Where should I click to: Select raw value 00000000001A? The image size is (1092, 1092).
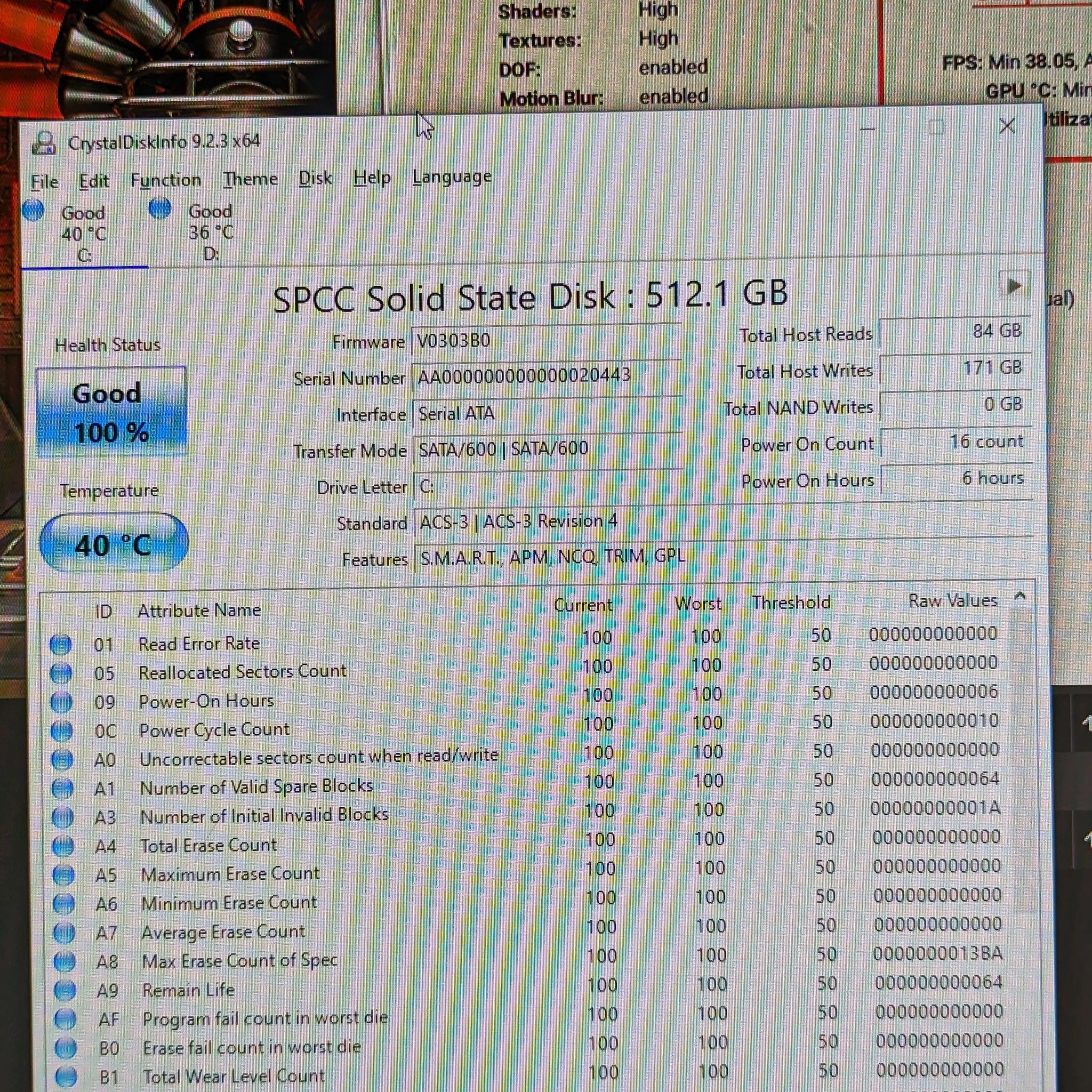(935, 809)
